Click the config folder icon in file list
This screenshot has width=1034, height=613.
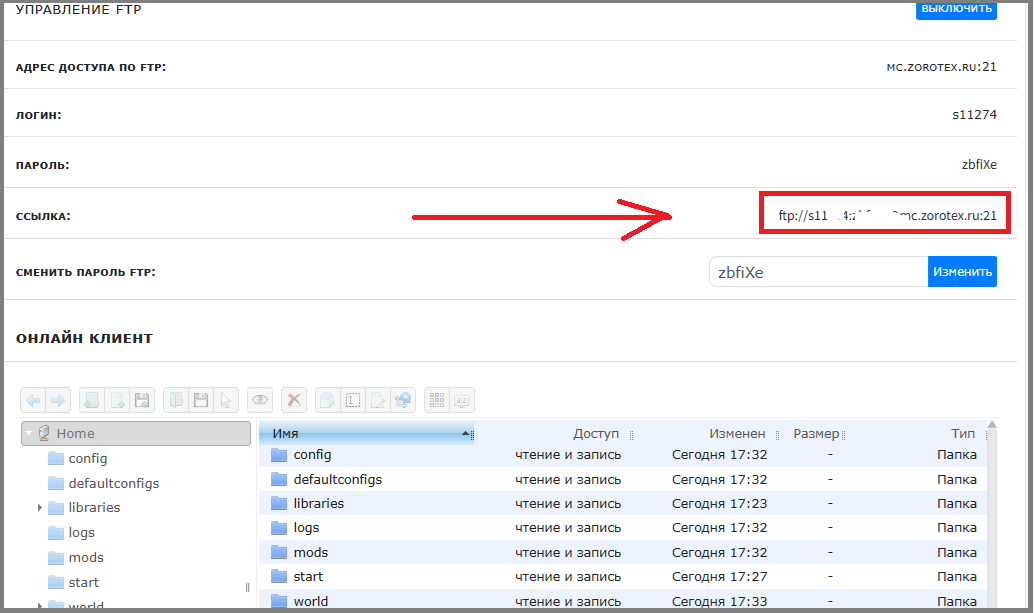(x=280, y=455)
